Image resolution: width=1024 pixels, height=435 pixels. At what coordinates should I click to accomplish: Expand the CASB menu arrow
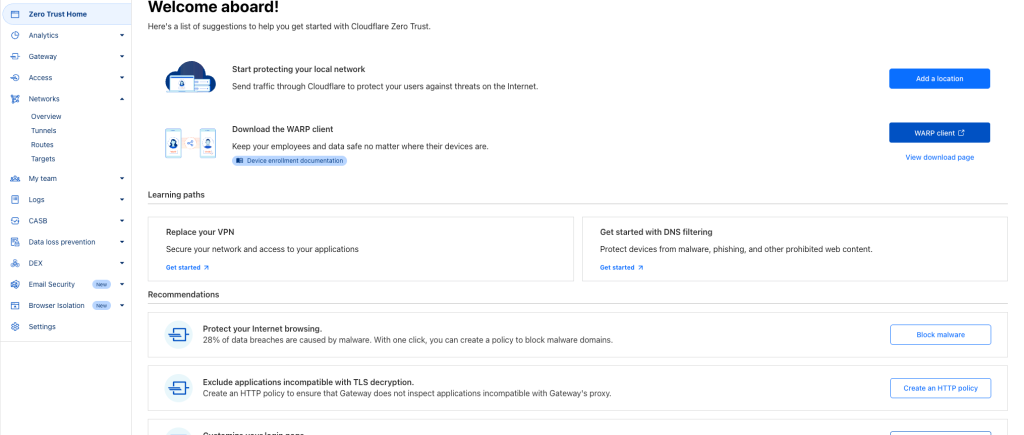point(121,221)
